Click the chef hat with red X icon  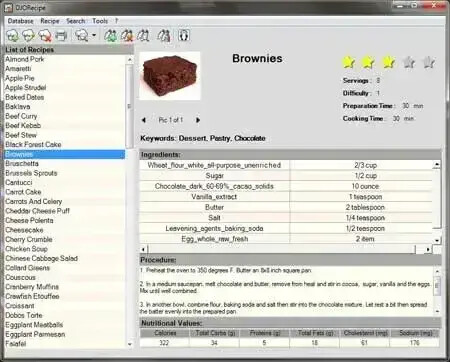pyautogui.click(x=45, y=35)
